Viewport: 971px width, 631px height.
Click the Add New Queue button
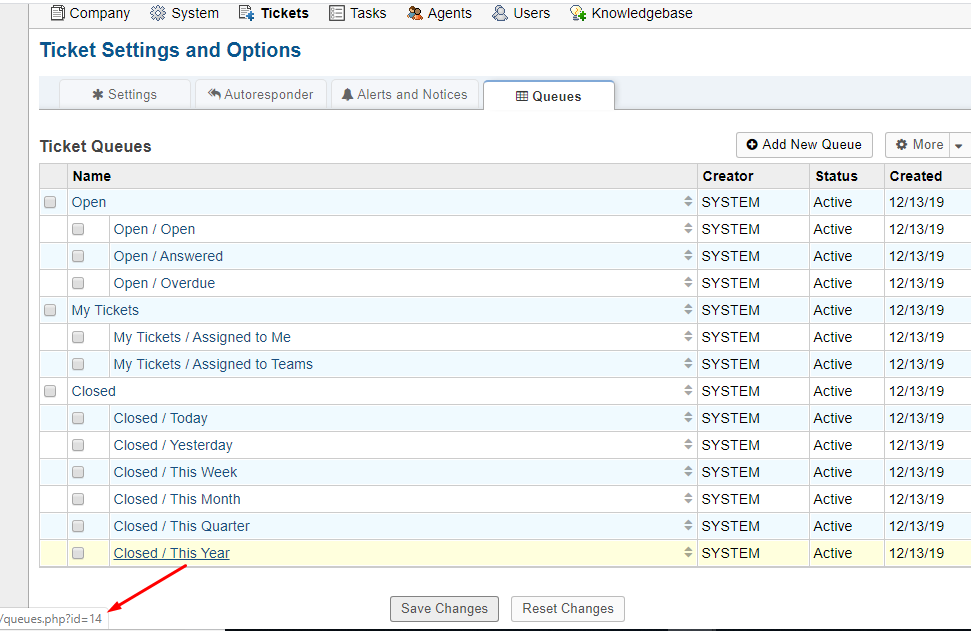point(804,145)
